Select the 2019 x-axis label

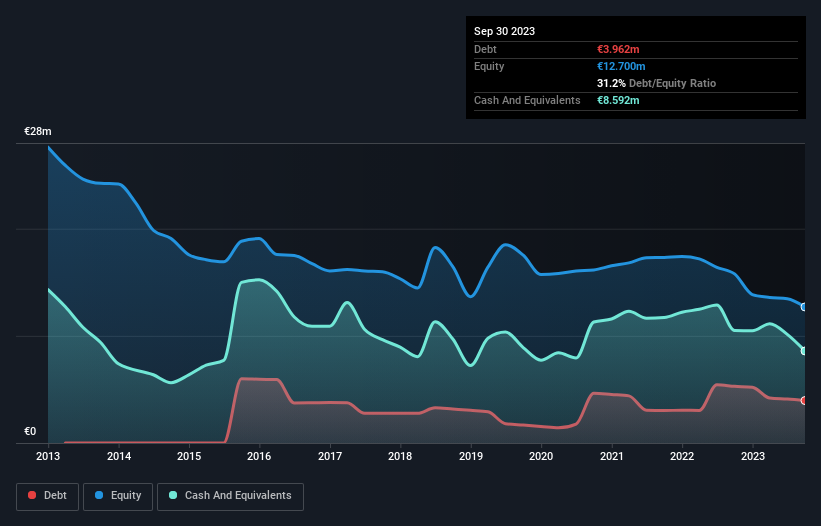coord(471,456)
